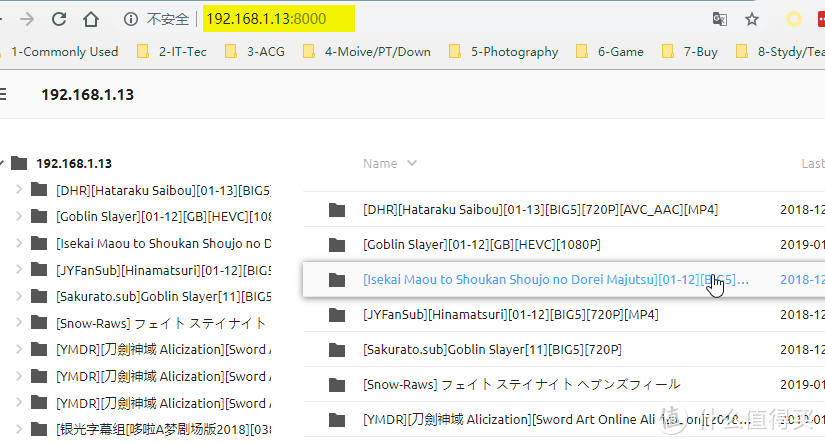Select 银光字幕组 哆啦A梦 folder in tree
The height and width of the screenshot is (445, 825).
coord(163,430)
